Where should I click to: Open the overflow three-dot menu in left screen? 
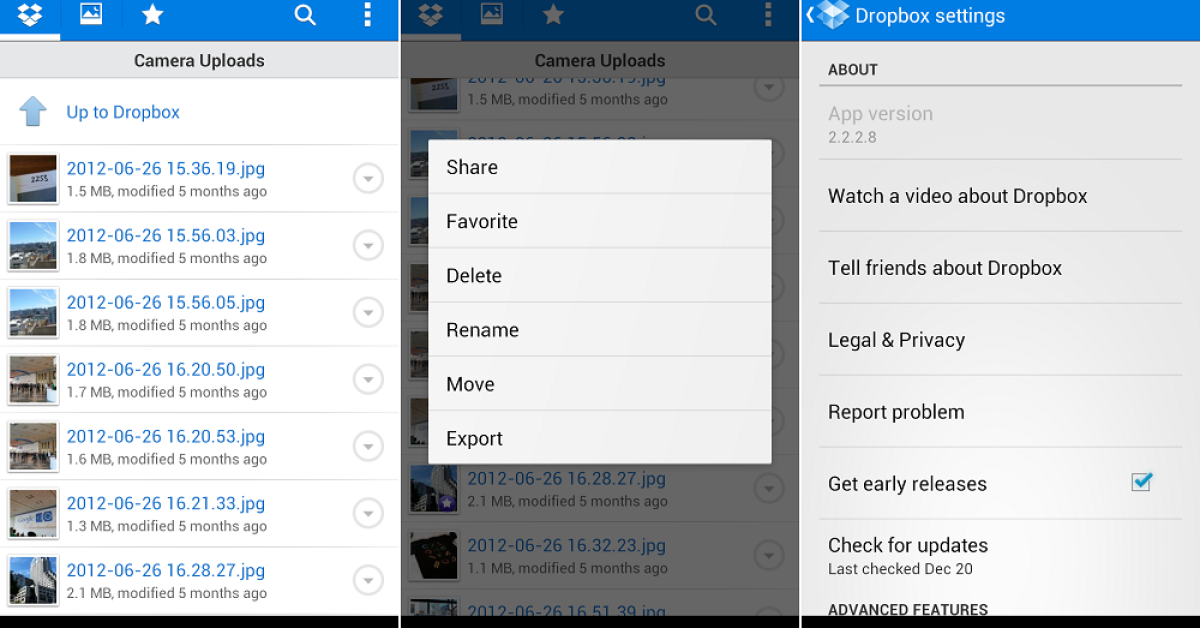coord(367,15)
